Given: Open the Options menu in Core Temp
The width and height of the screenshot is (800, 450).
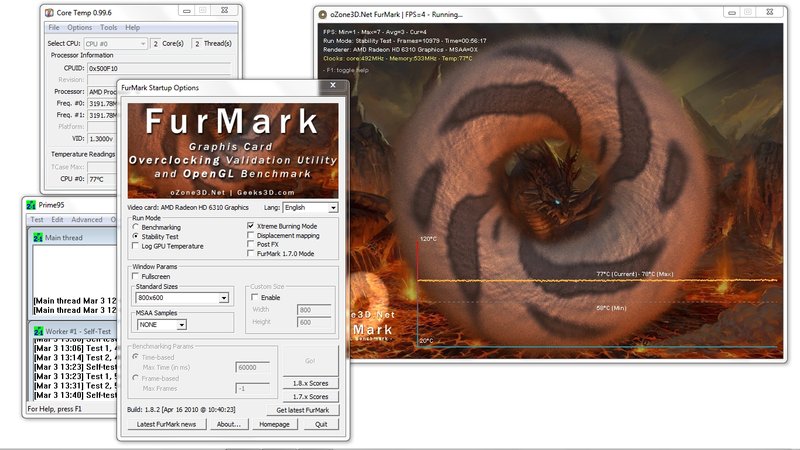Looking at the screenshot, I should point(80,28).
